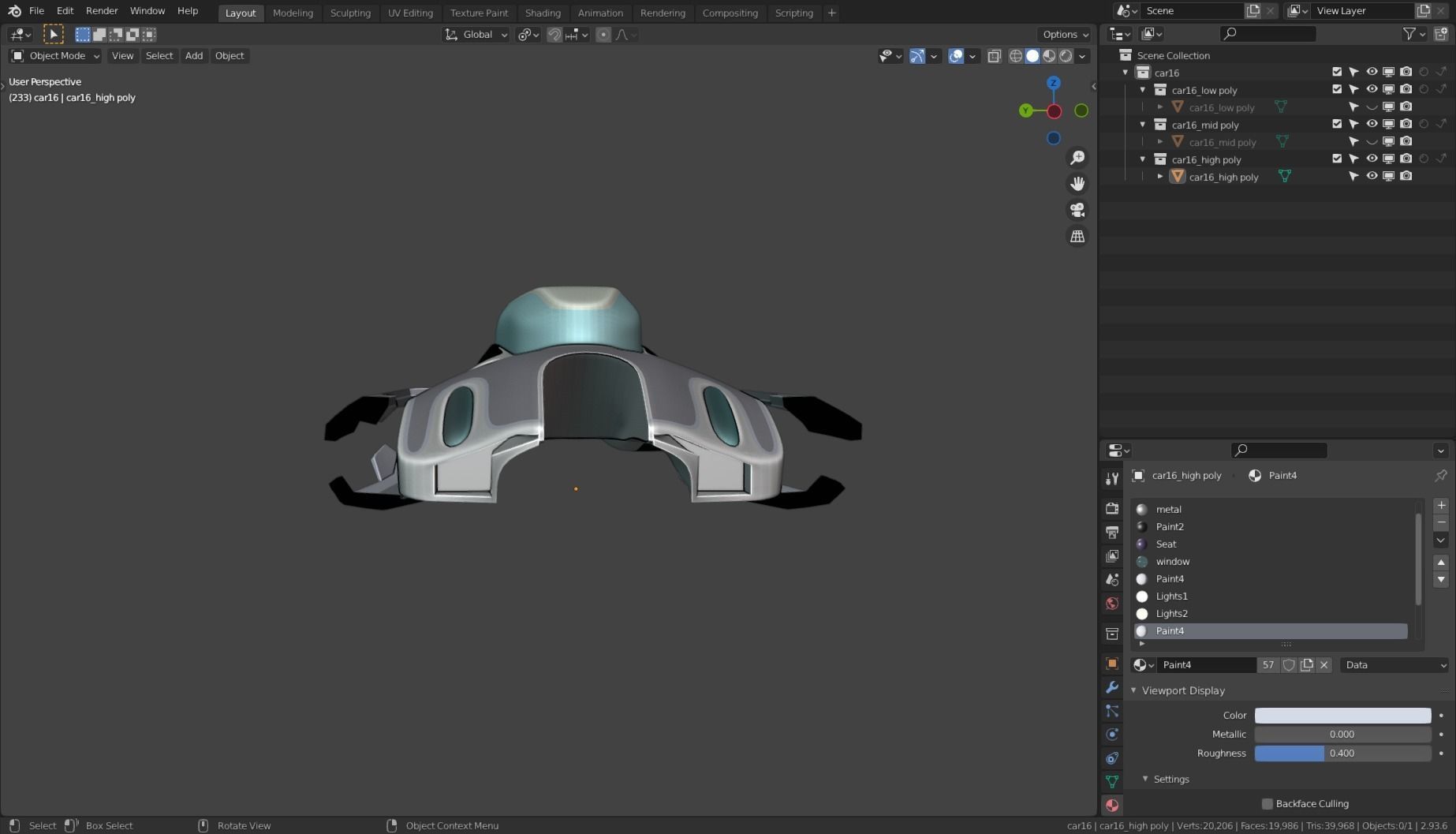The width and height of the screenshot is (1456, 834).
Task: Open the Material properties tab
Action: tap(1112, 805)
